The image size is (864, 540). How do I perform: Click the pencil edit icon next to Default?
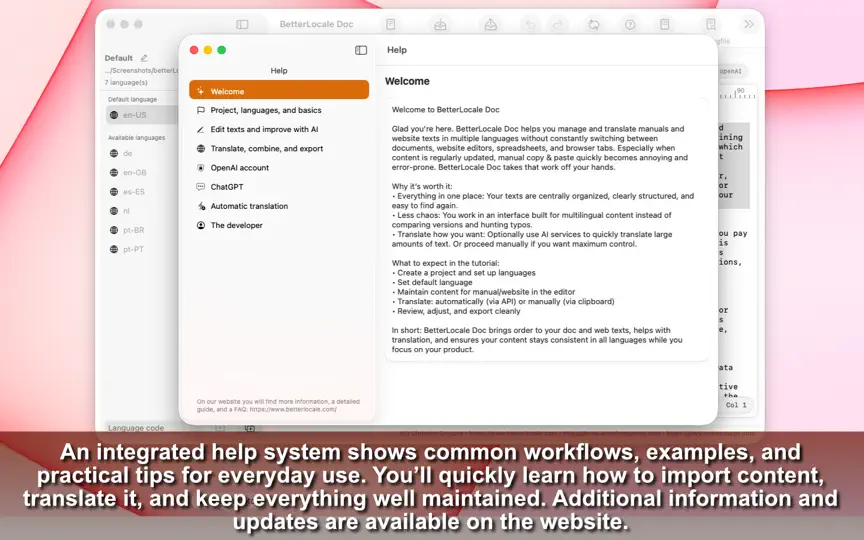tap(144, 58)
